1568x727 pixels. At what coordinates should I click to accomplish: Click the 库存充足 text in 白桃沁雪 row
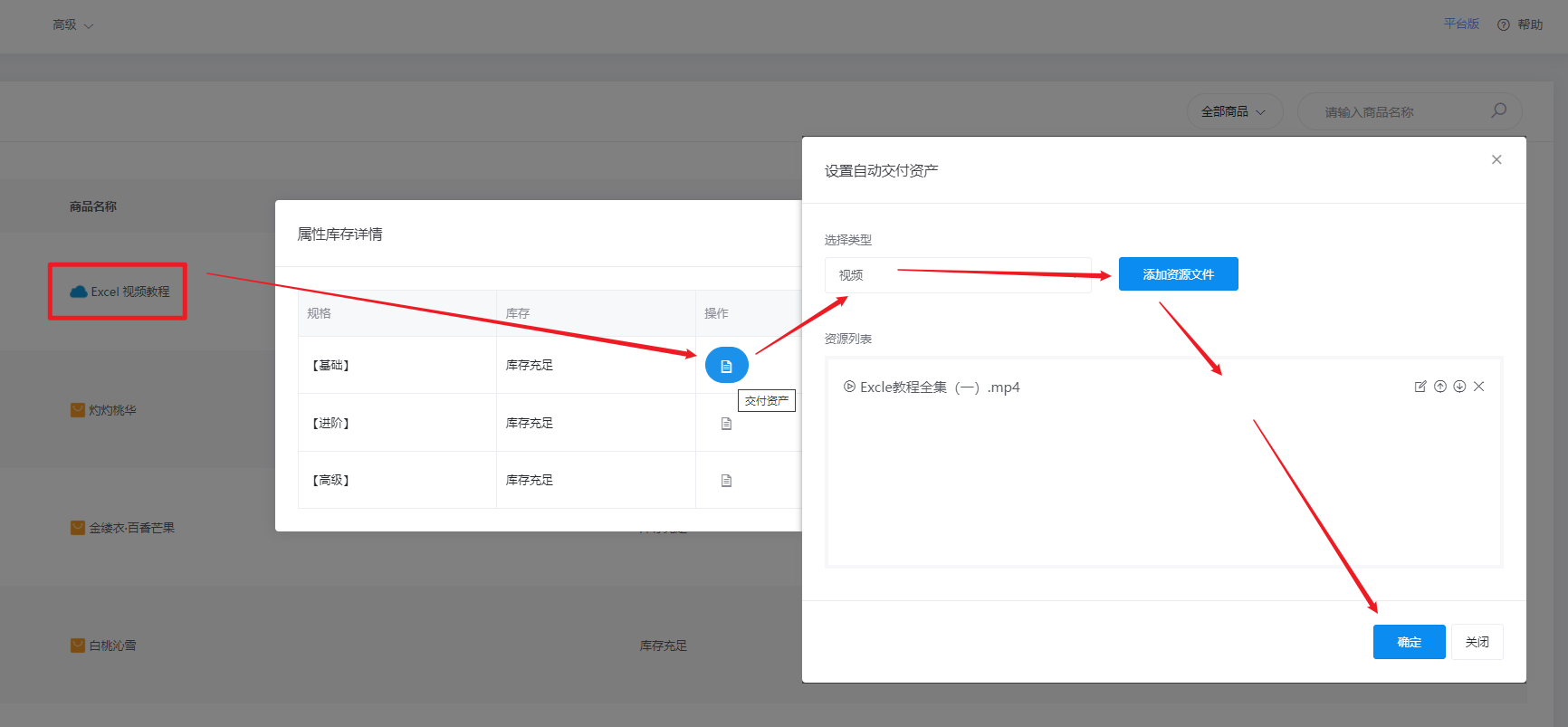click(x=664, y=646)
